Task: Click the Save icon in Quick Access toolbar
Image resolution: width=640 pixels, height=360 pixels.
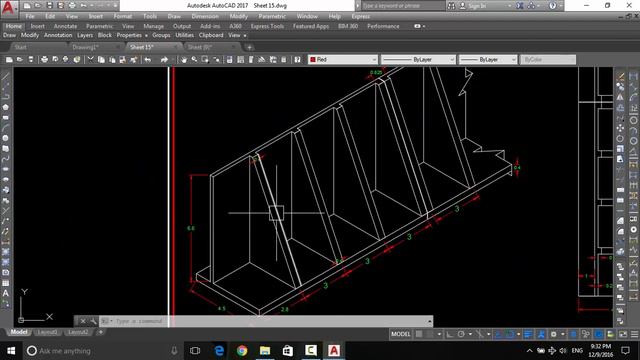Action: pyautogui.click(x=49, y=6)
